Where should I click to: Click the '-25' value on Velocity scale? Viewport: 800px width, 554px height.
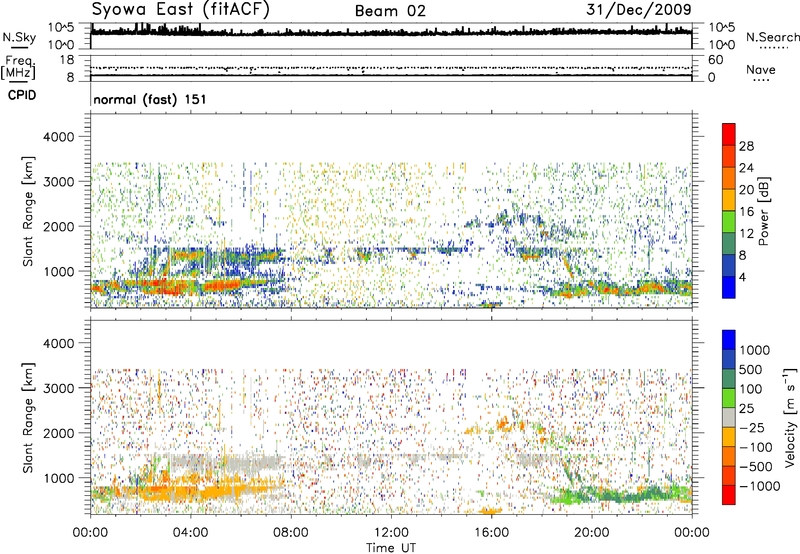(x=752, y=427)
